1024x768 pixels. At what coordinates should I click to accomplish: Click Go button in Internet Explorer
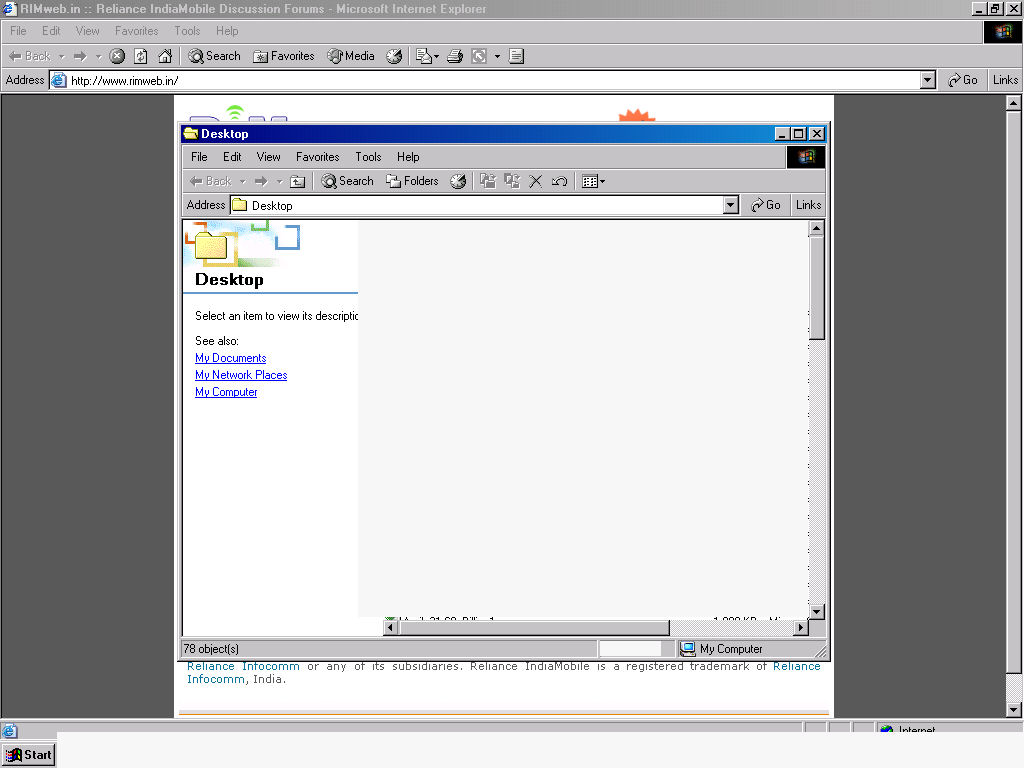point(963,80)
